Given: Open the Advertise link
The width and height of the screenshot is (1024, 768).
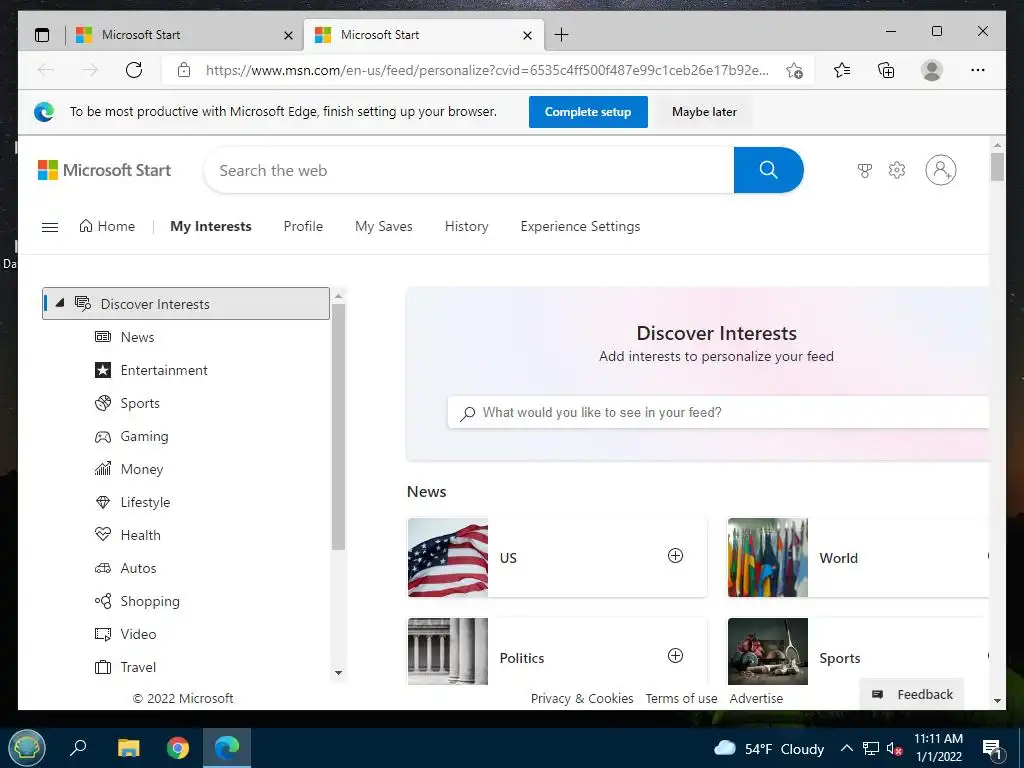Looking at the screenshot, I should (756, 698).
